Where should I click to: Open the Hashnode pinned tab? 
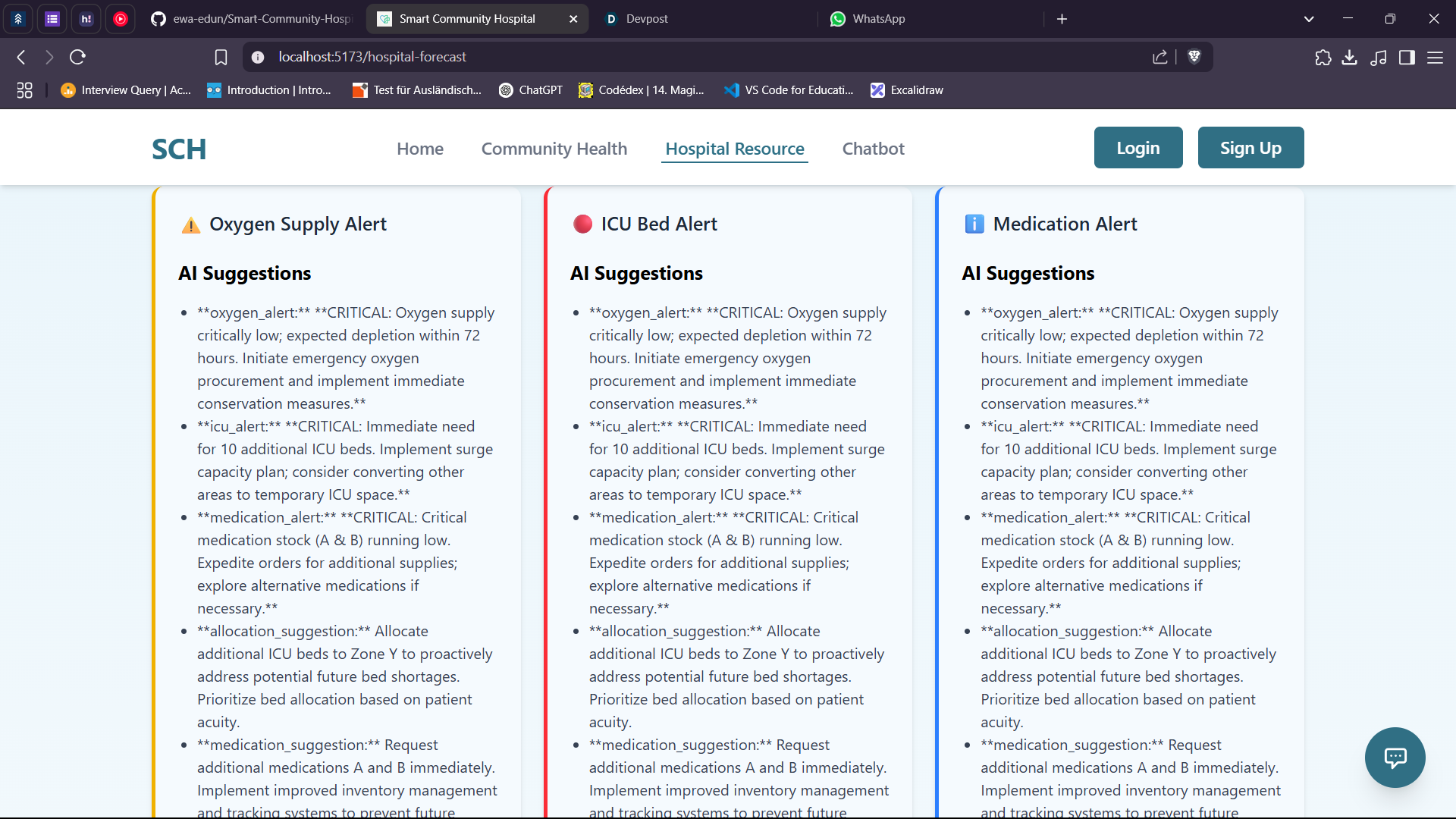click(x=86, y=19)
